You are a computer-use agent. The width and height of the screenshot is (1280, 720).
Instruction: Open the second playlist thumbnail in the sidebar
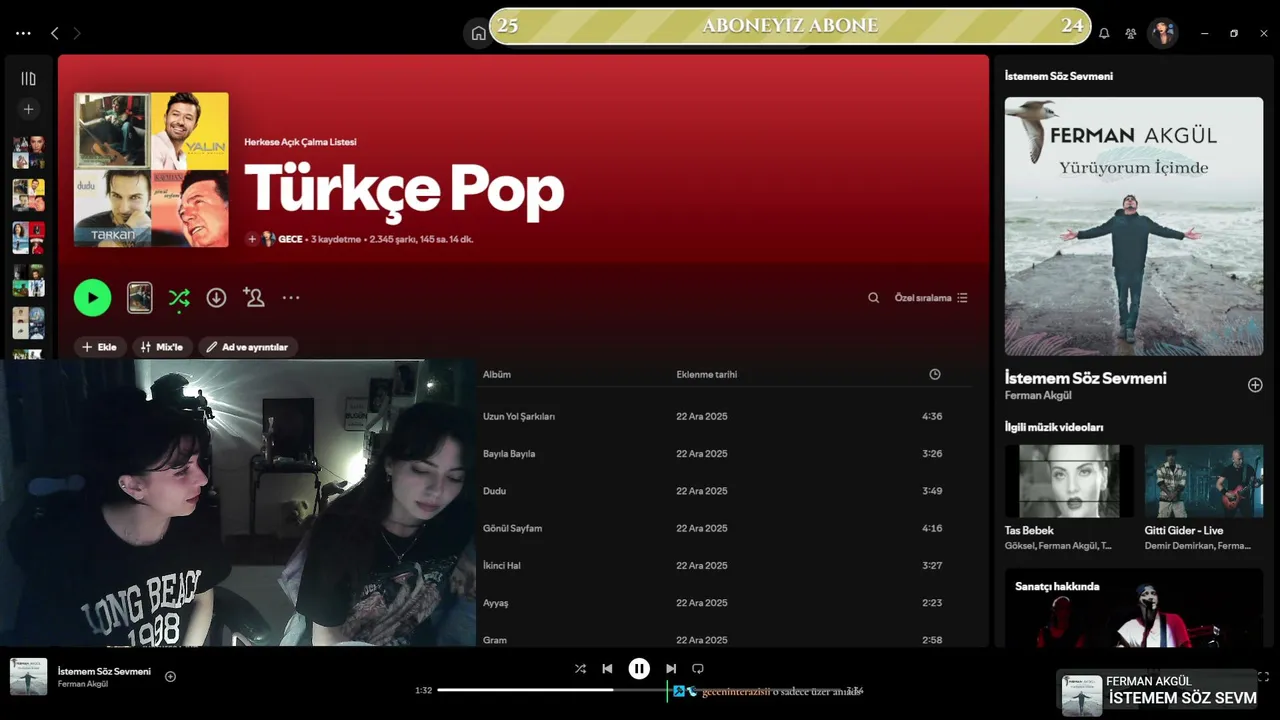[x=28, y=195]
